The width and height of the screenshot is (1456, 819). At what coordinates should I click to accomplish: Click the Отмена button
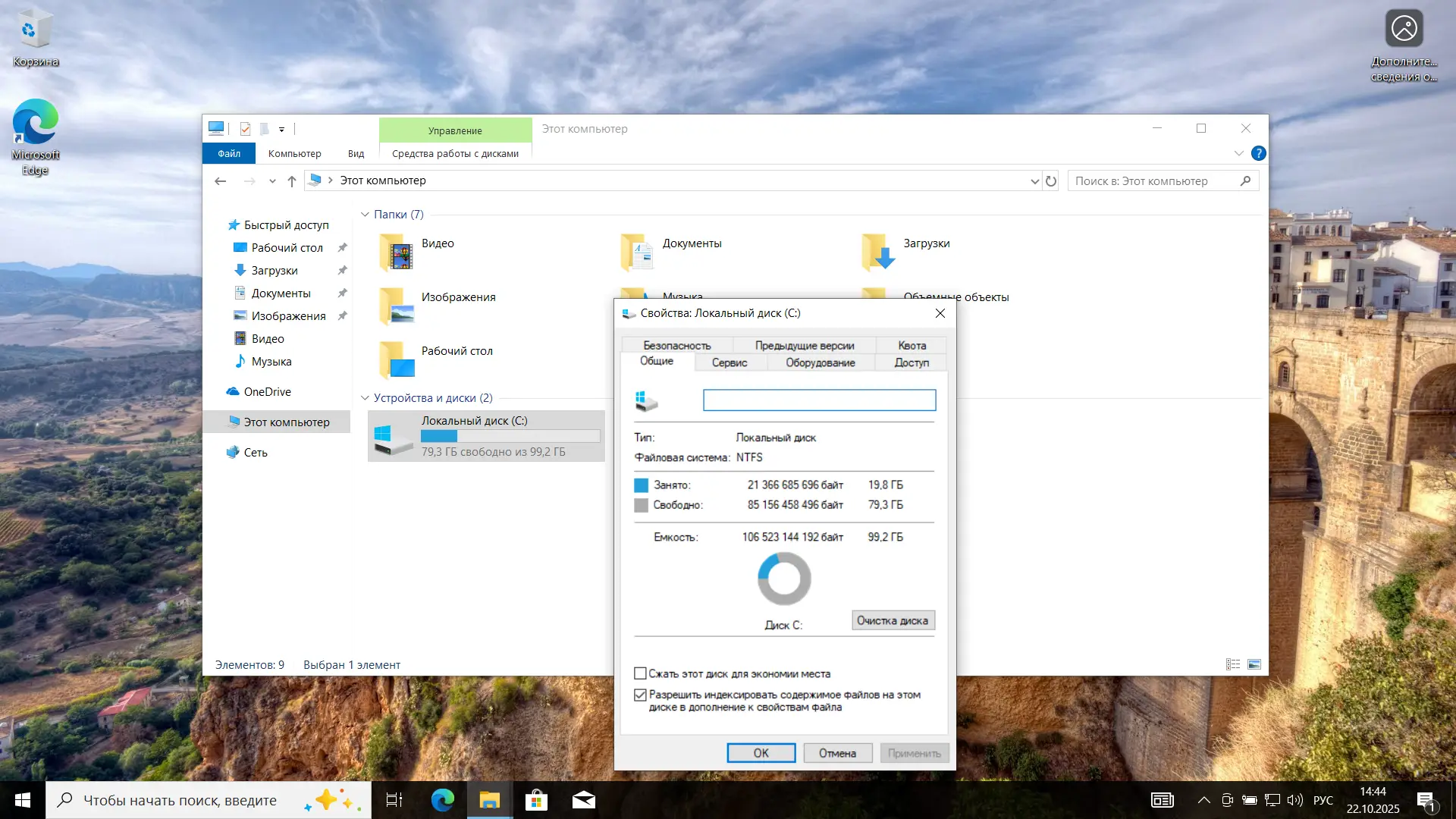pos(837,753)
